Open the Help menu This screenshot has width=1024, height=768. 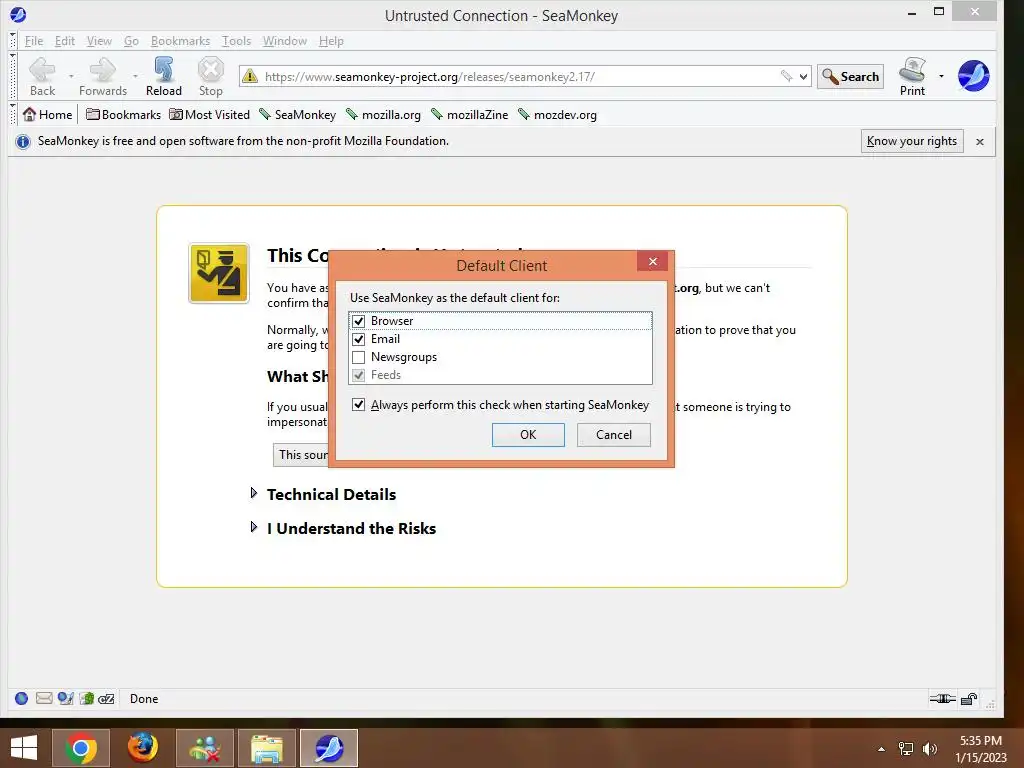(331, 41)
